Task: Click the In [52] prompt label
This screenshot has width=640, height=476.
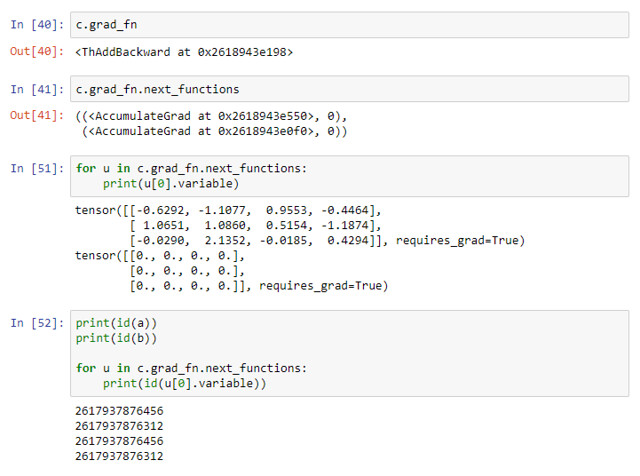Action: point(35,323)
